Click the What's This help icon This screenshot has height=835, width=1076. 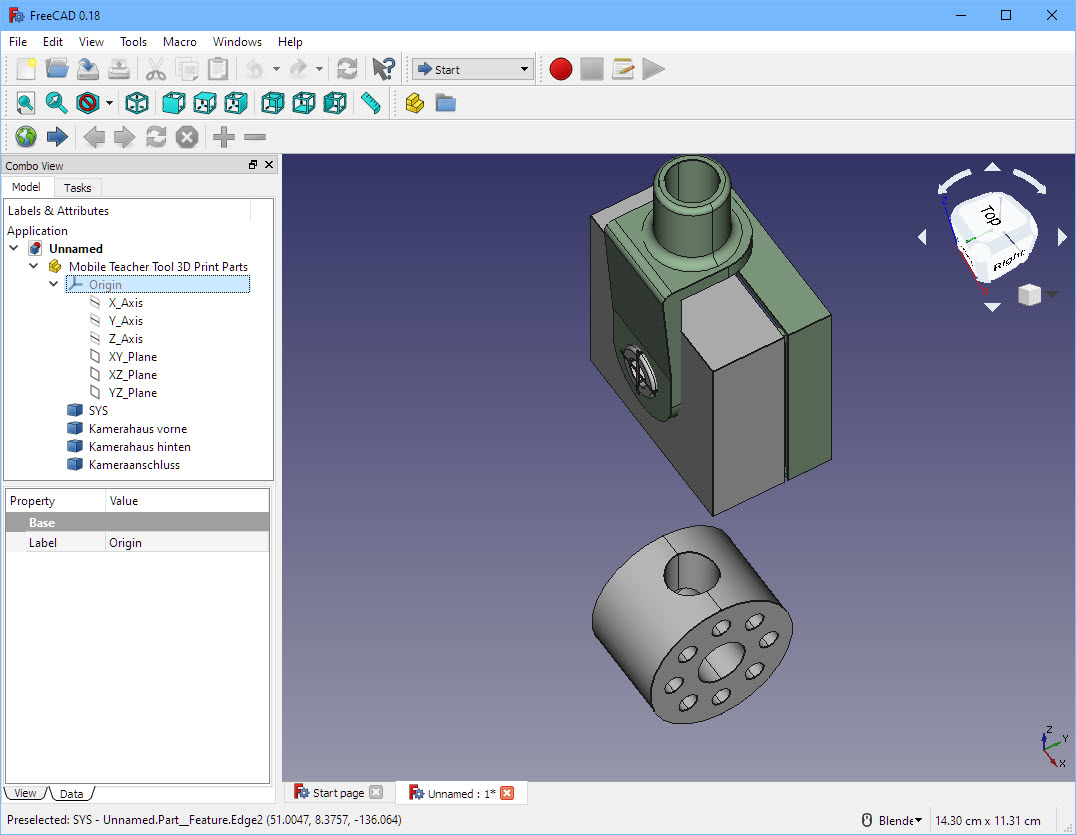tap(383, 69)
